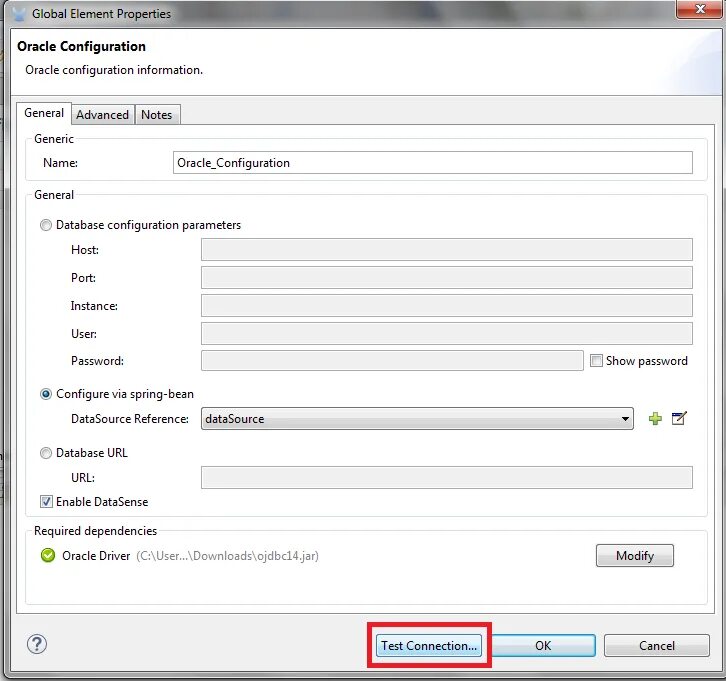Select Database configuration parameters radio button

45,225
